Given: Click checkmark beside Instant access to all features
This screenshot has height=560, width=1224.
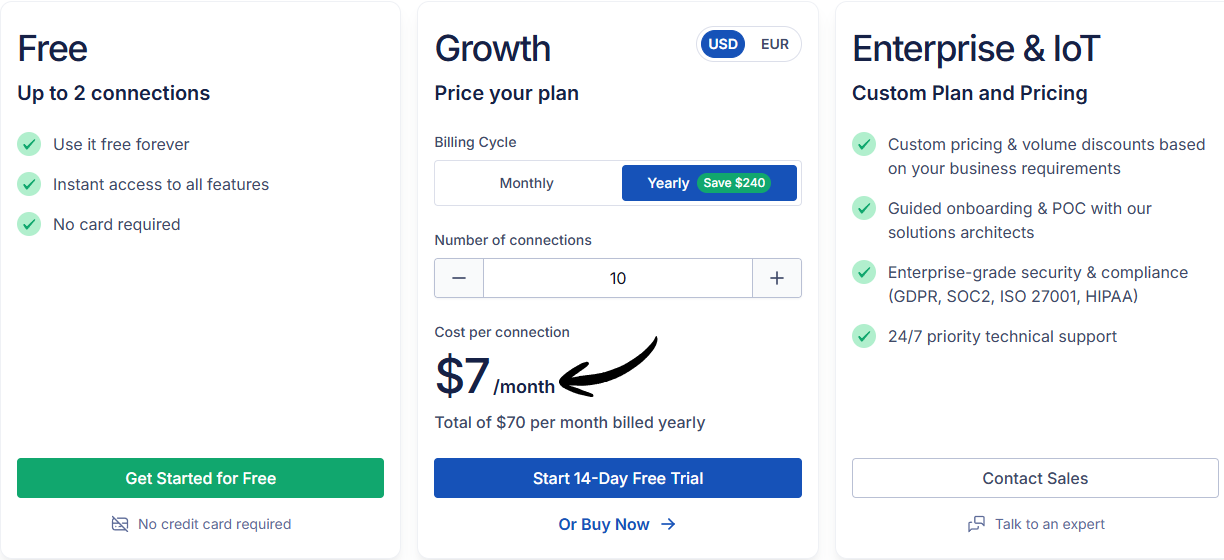Looking at the screenshot, I should [x=29, y=184].
